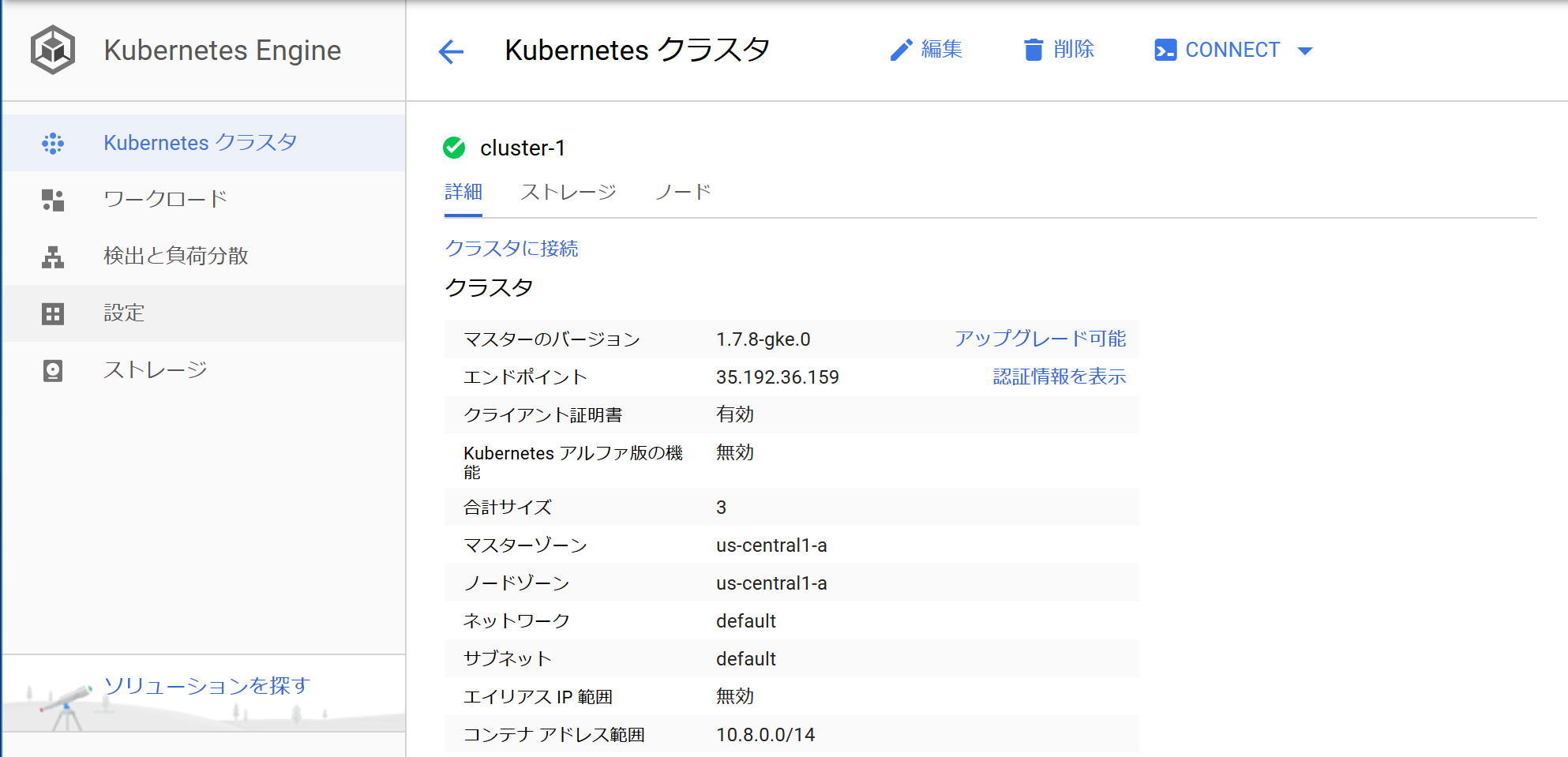This screenshot has height=757, width=1568.
Task: Open 設定 using its grid icon
Action: pos(52,313)
